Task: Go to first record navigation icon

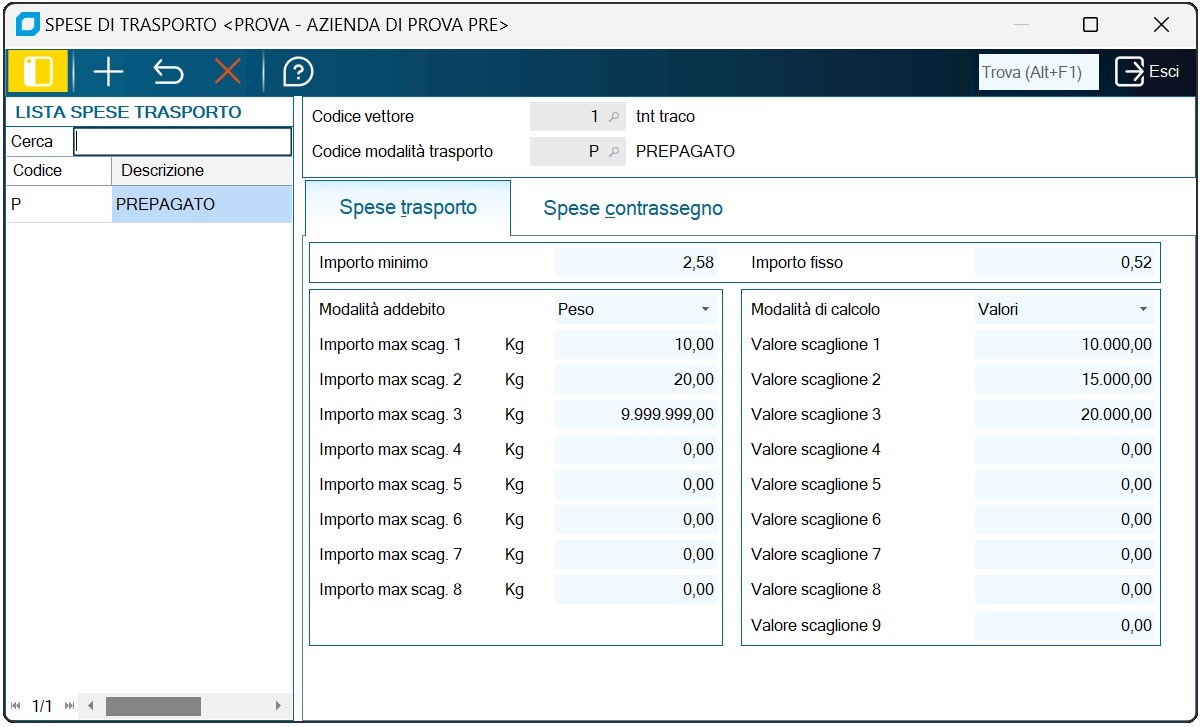Action: tap(16, 706)
